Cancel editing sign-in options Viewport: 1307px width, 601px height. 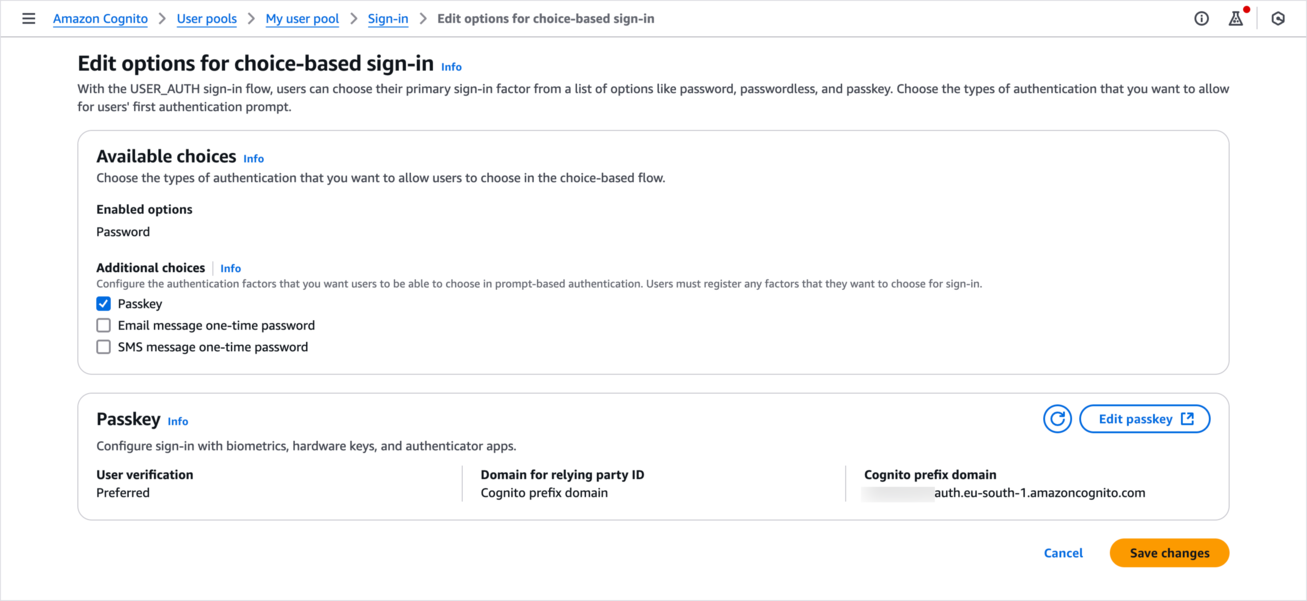(1063, 553)
